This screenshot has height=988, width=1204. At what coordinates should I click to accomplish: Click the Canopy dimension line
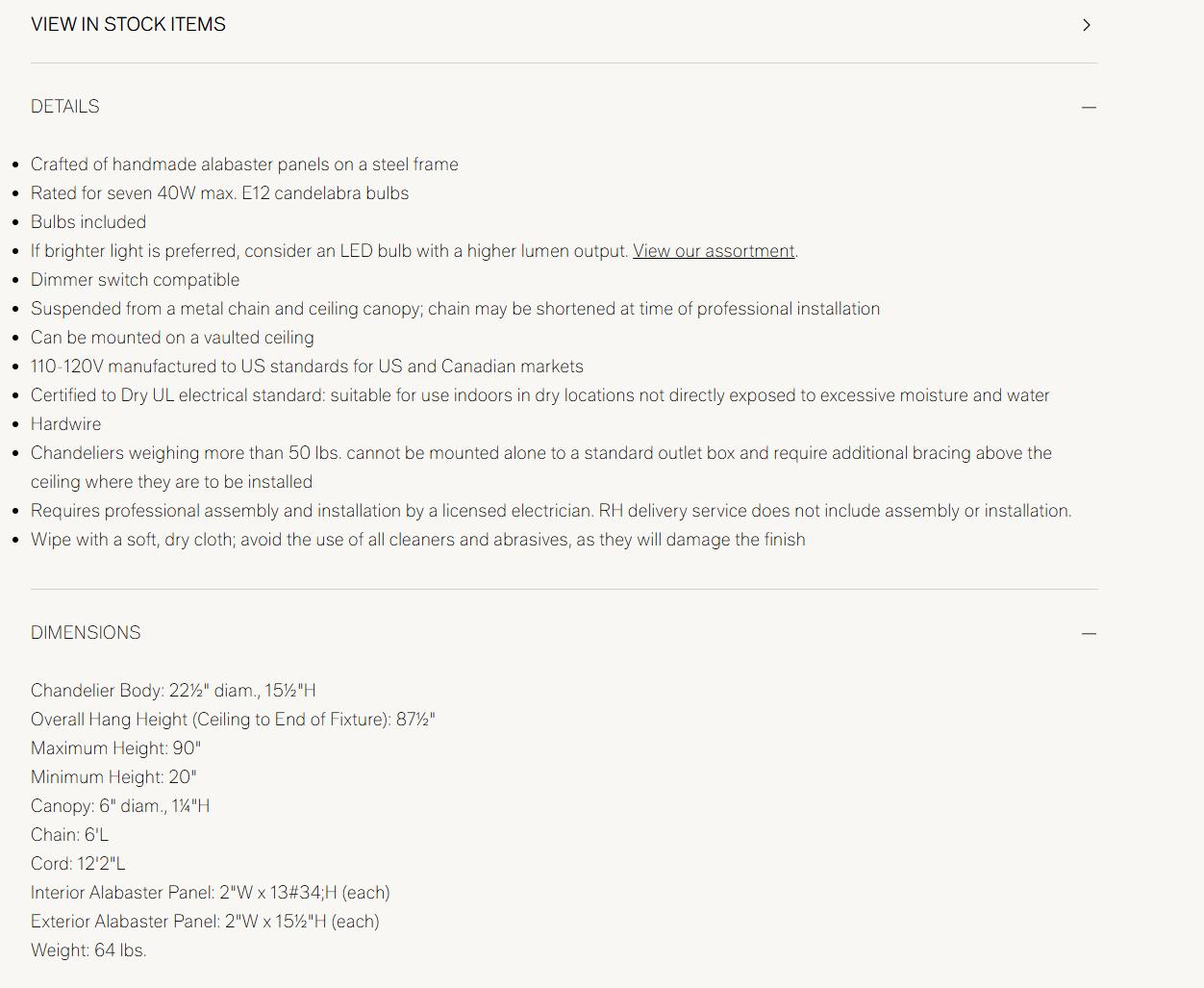pyautogui.click(x=120, y=806)
